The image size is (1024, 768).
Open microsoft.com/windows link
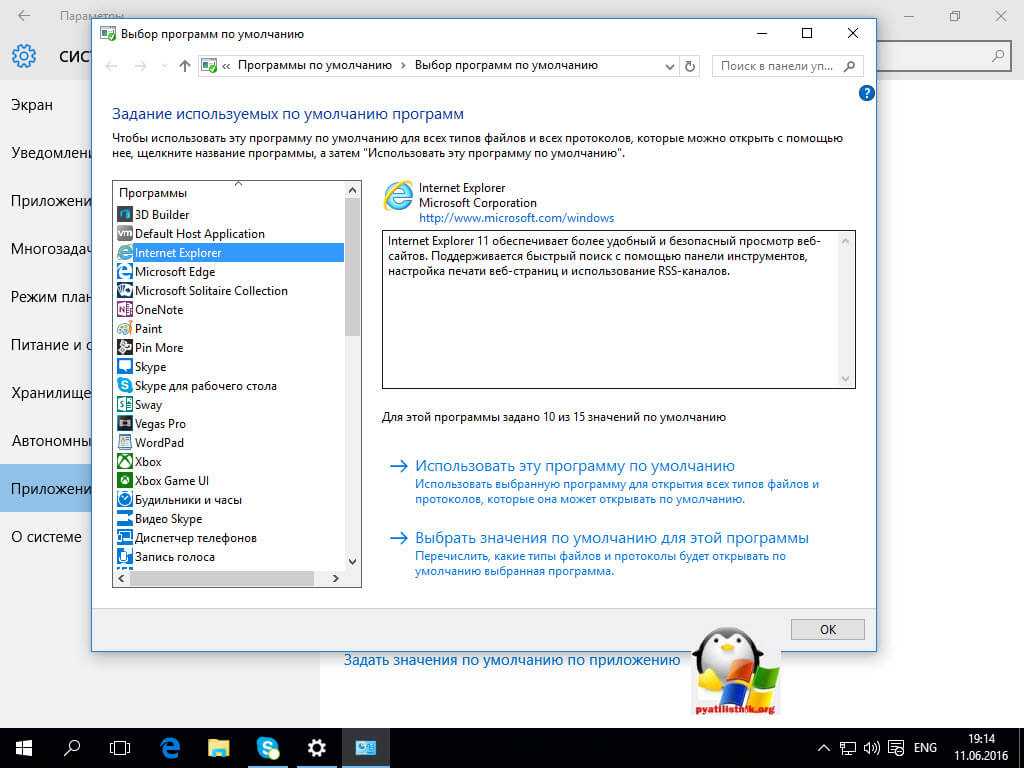tap(516, 218)
